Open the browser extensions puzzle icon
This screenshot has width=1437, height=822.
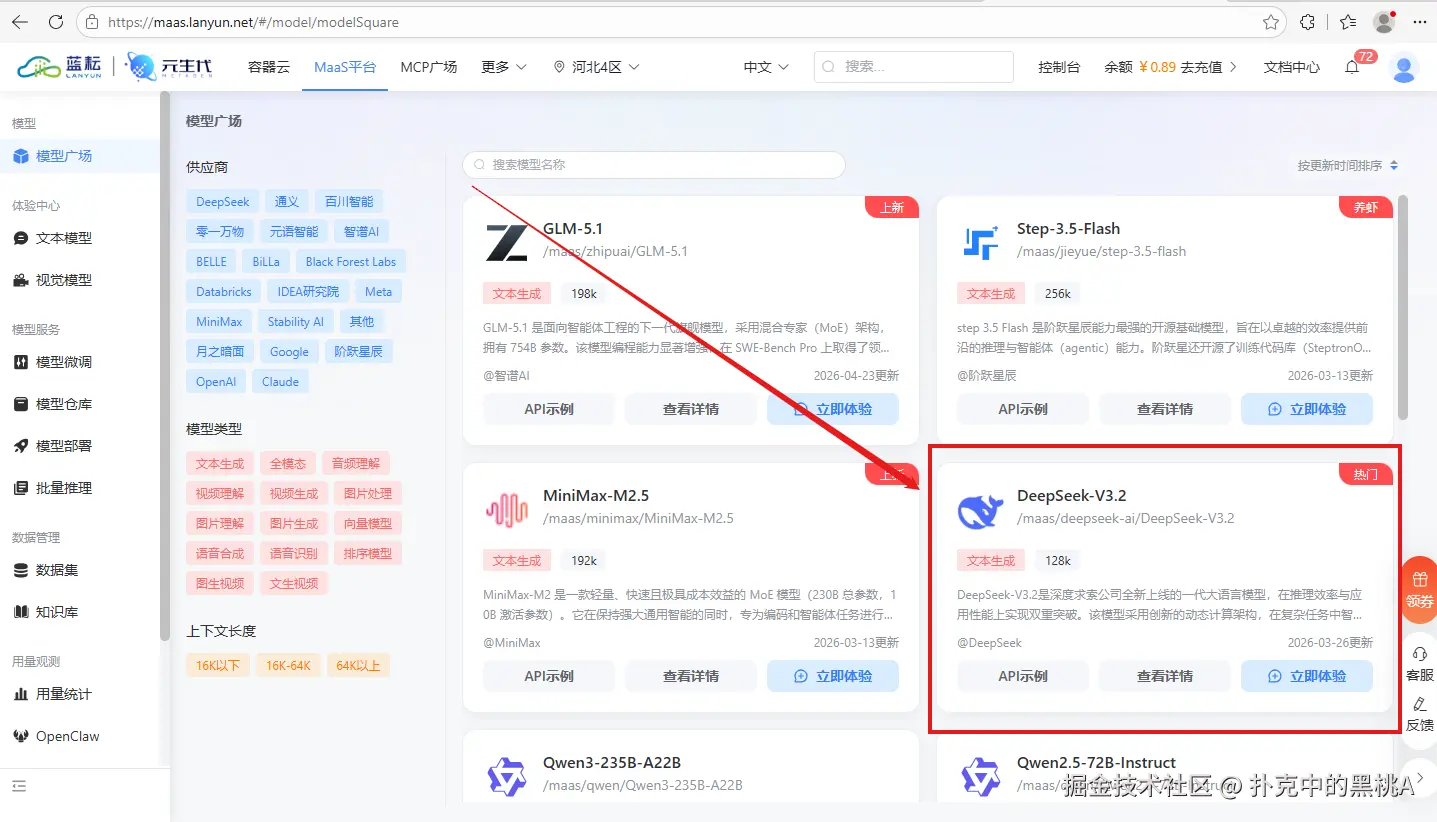click(1307, 22)
